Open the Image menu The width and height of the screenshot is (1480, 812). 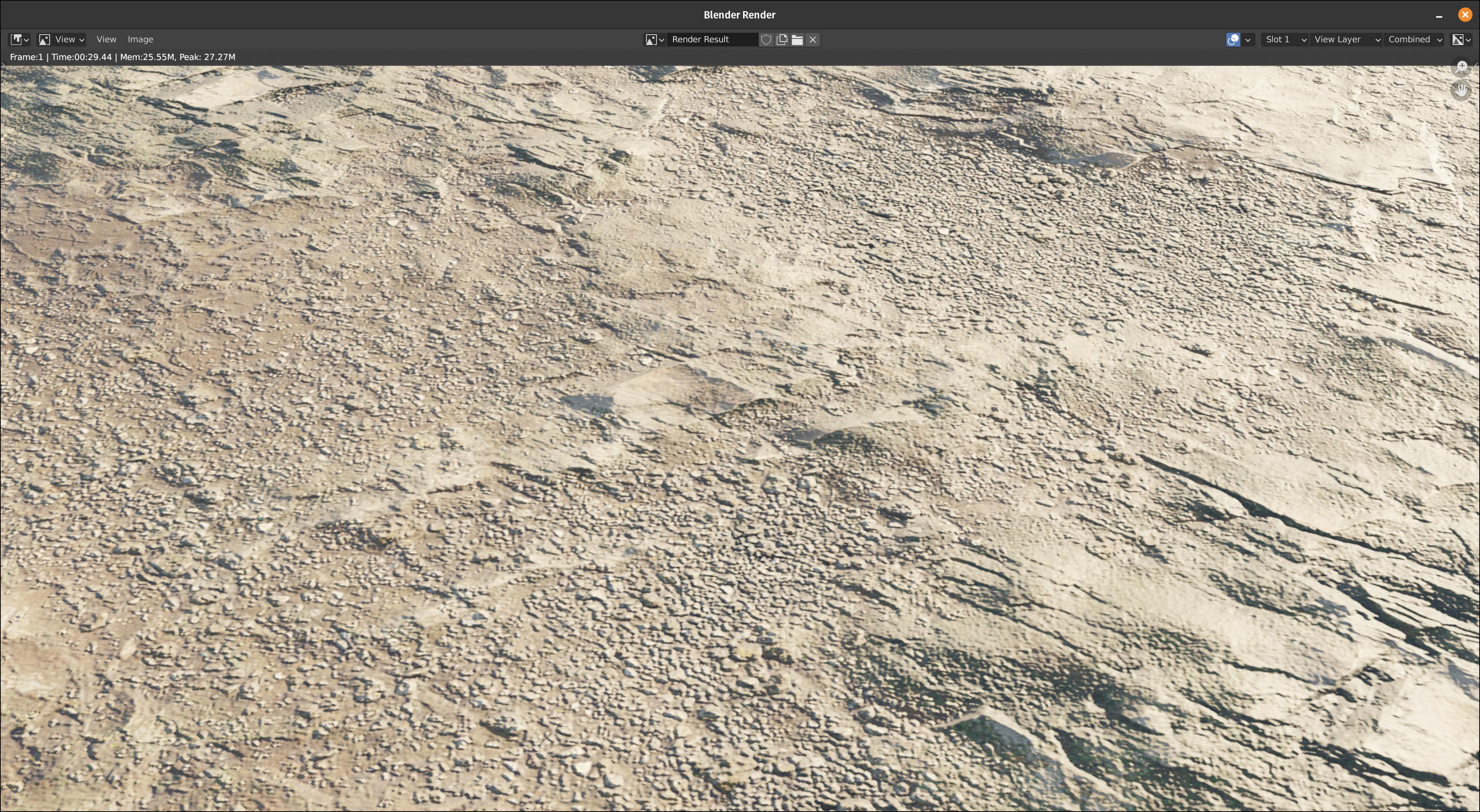tap(140, 39)
